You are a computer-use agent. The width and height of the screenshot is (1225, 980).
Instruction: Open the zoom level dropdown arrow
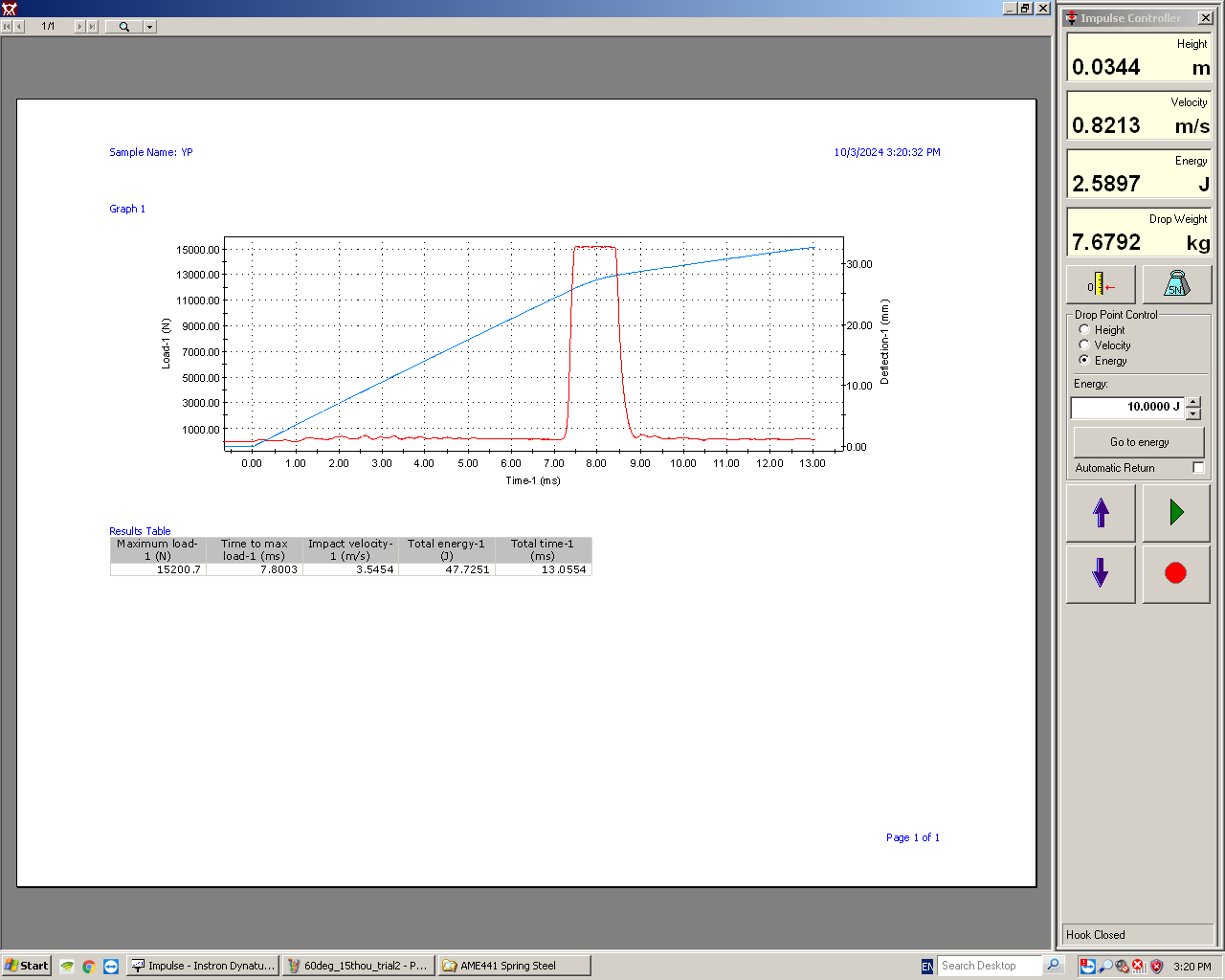point(150,27)
